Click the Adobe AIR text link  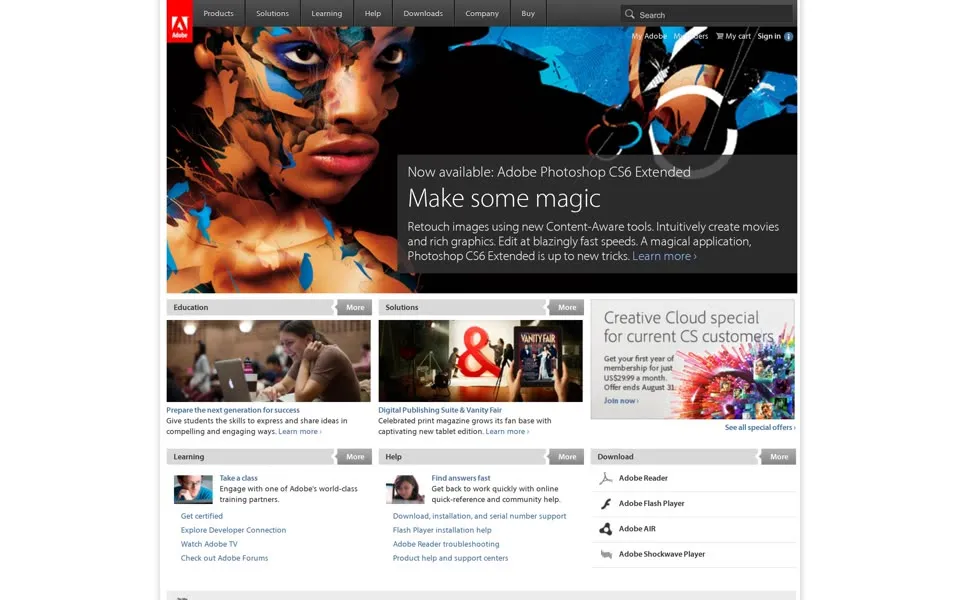click(x=637, y=529)
